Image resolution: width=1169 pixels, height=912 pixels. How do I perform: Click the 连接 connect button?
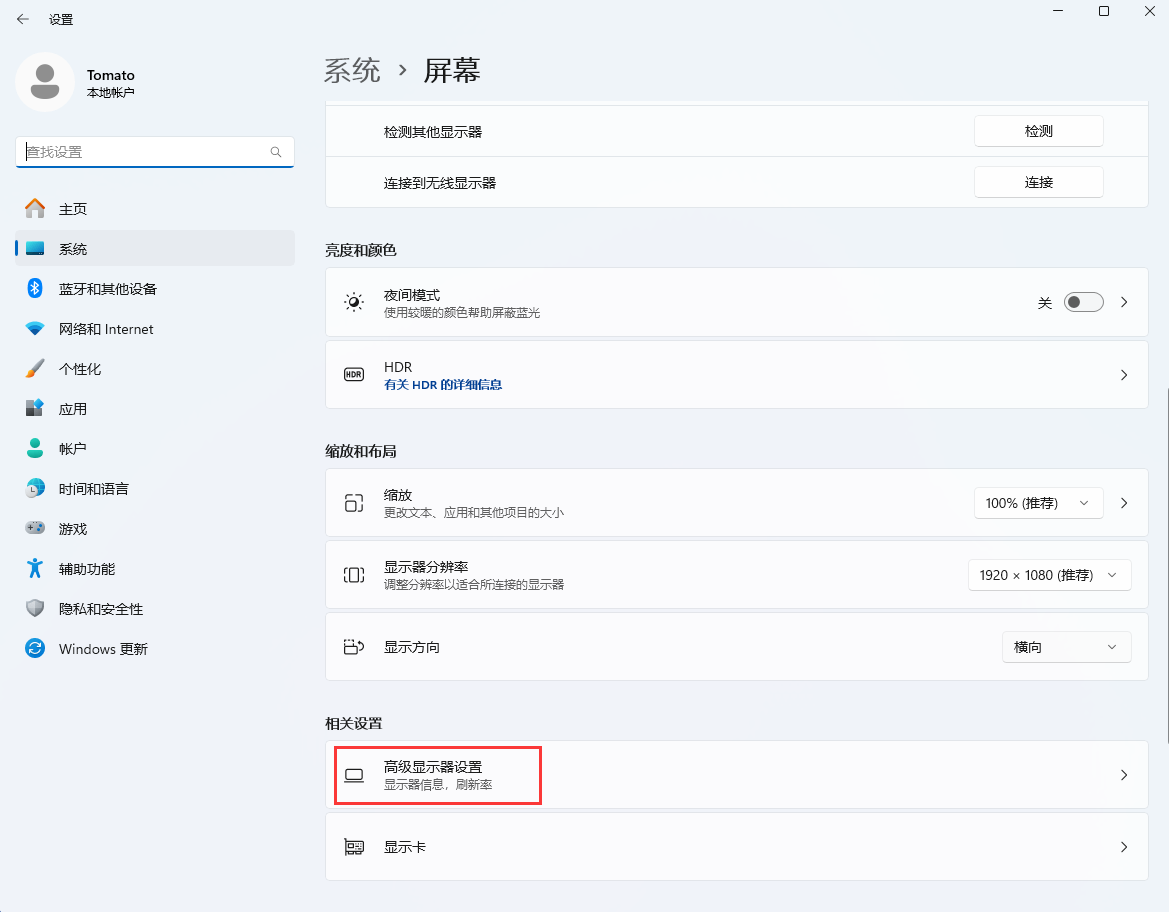pos(1038,182)
